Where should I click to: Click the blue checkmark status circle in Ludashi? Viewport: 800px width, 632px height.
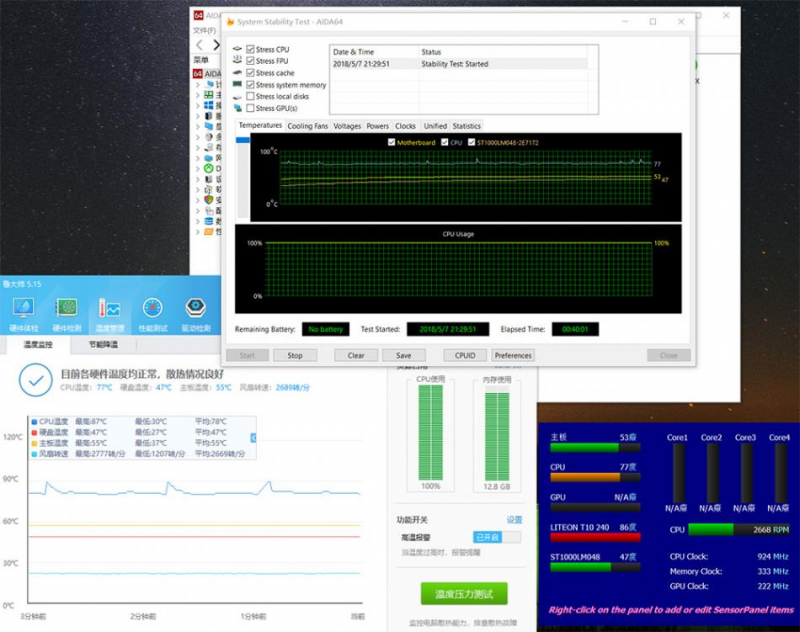point(36,380)
